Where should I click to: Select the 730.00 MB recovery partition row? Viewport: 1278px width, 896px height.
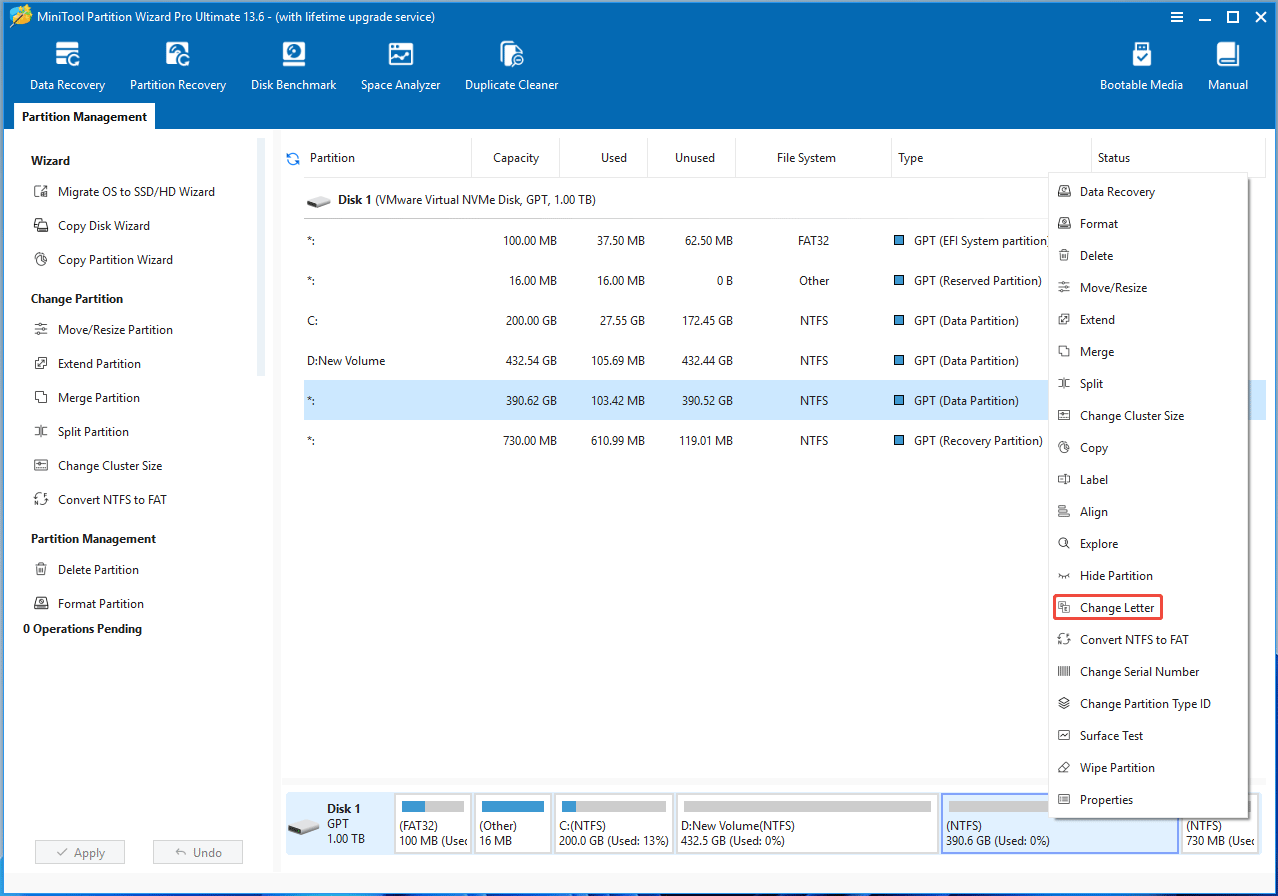pos(676,441)
